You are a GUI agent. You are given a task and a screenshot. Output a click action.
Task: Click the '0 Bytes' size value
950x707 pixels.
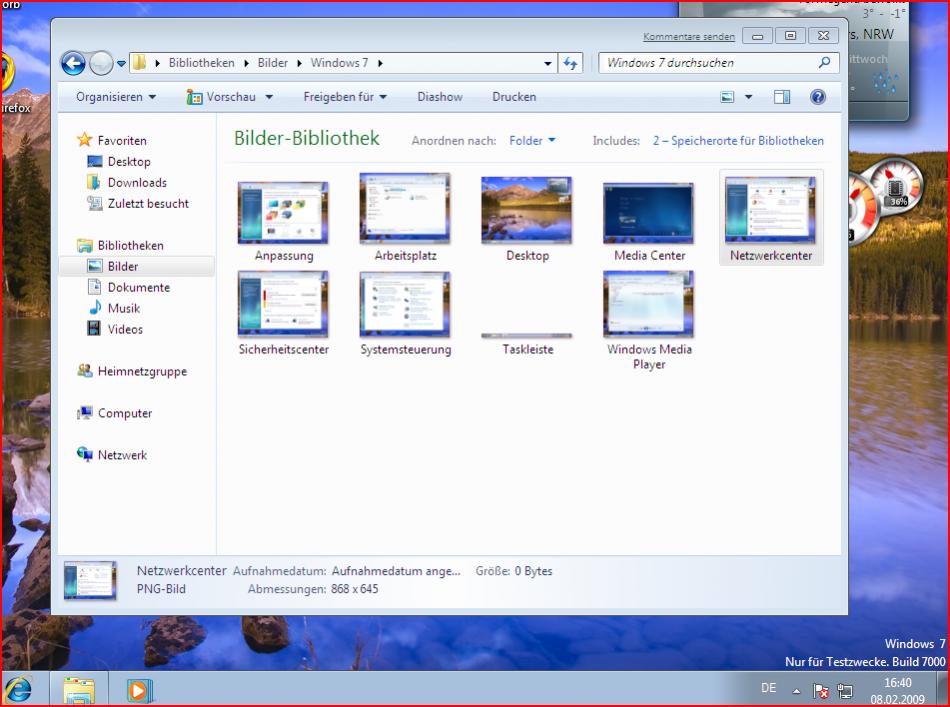(x=533, y=571)
